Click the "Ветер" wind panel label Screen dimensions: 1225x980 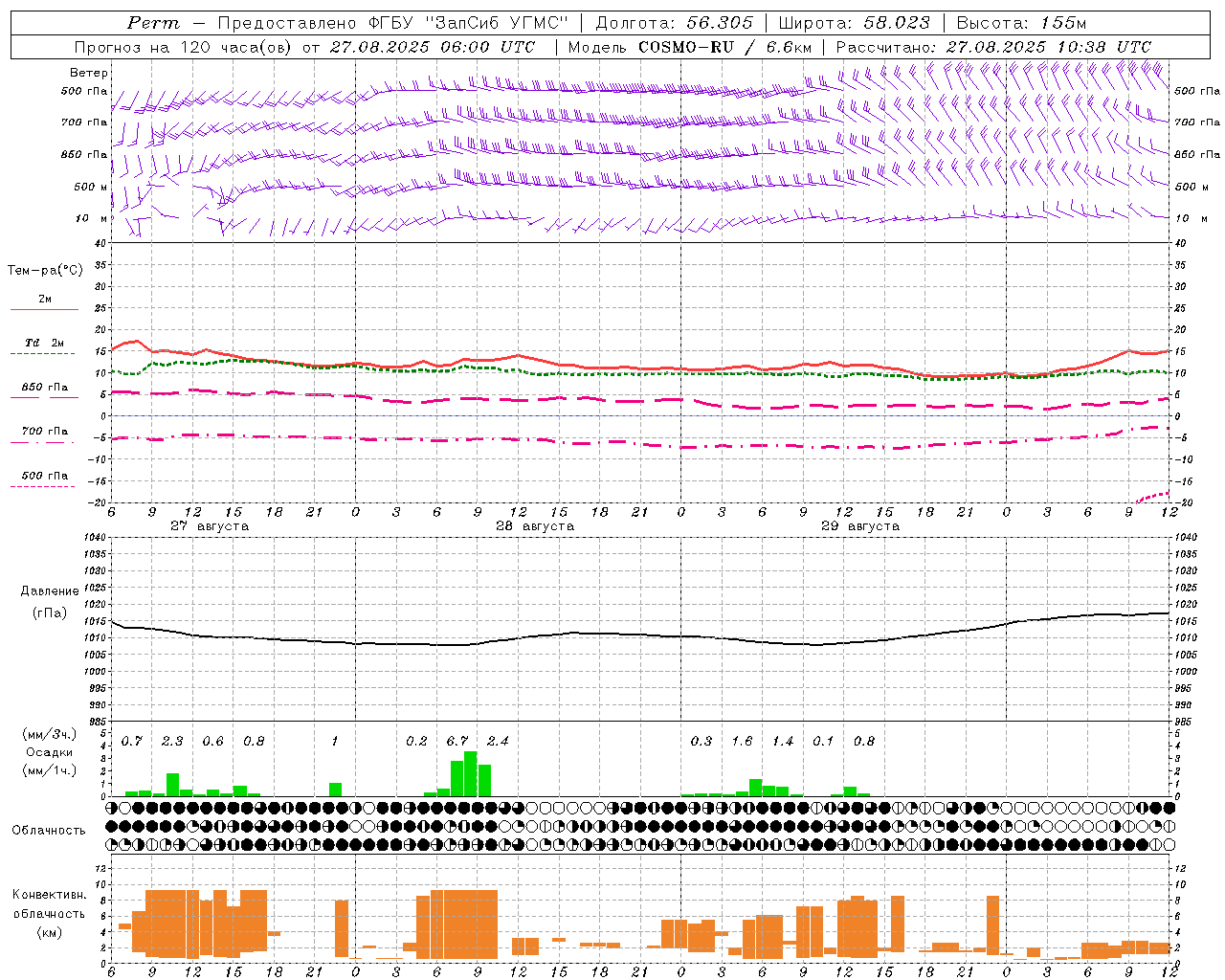tap(89, 73)
